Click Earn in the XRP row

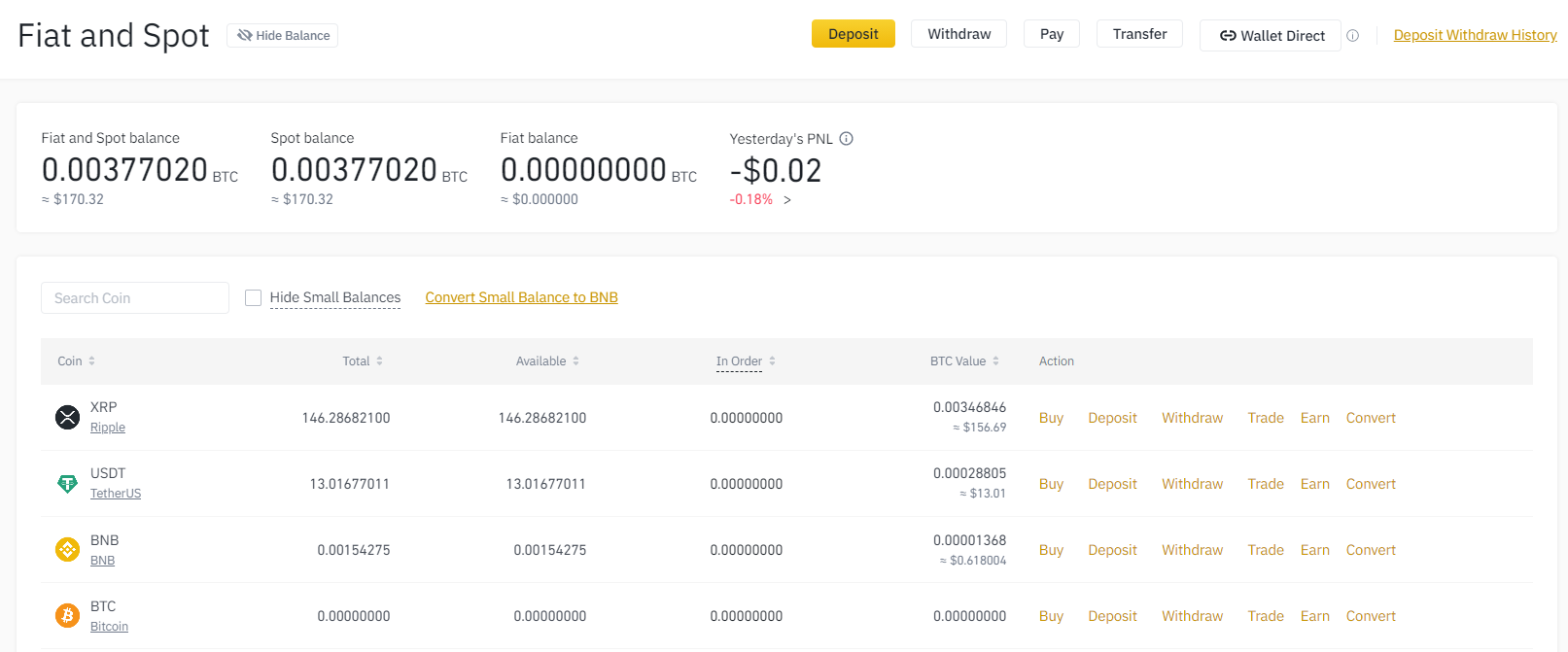(x=1315, y=418)
